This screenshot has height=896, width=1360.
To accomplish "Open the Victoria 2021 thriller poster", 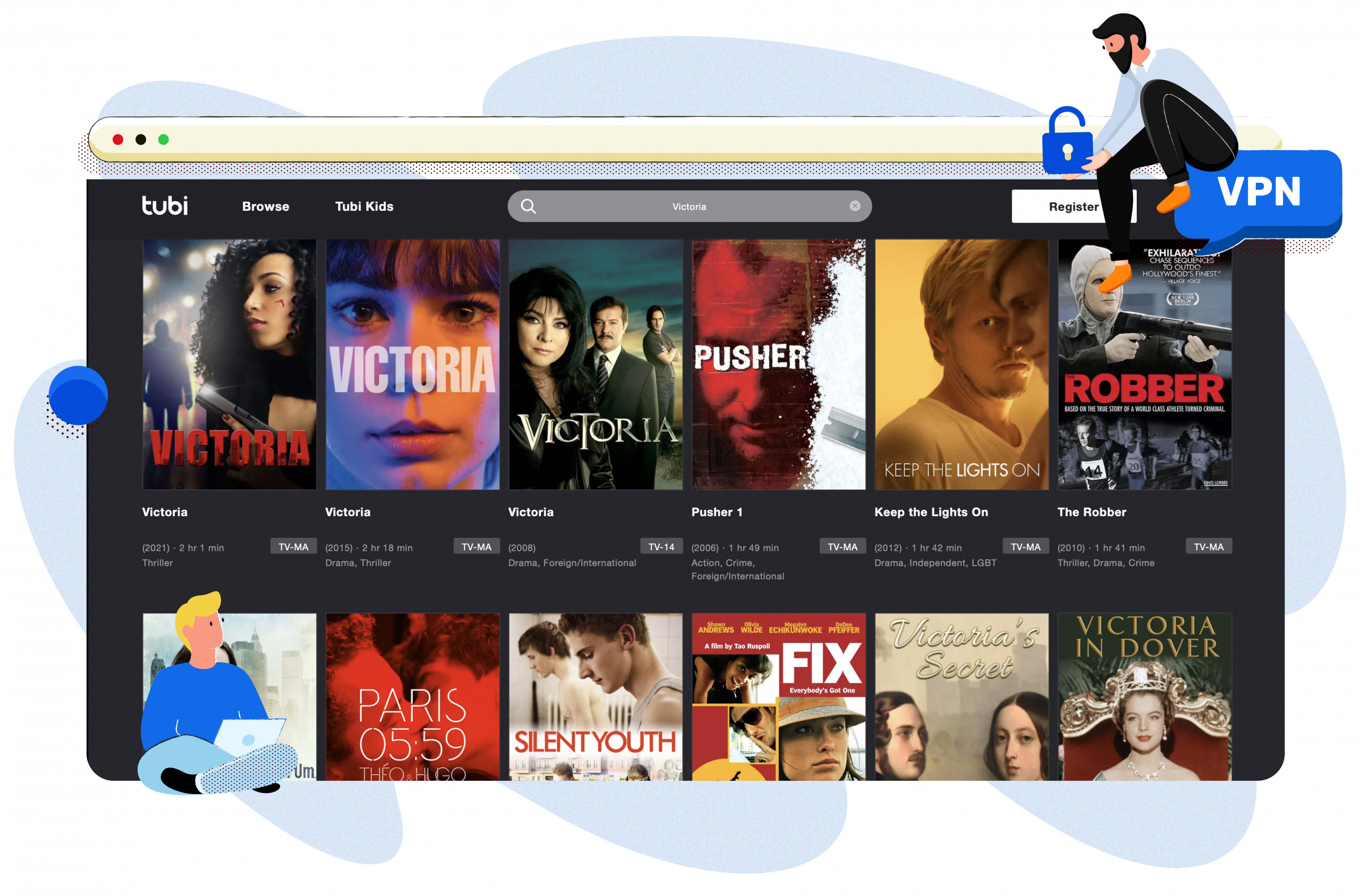I will click(229, 364).
